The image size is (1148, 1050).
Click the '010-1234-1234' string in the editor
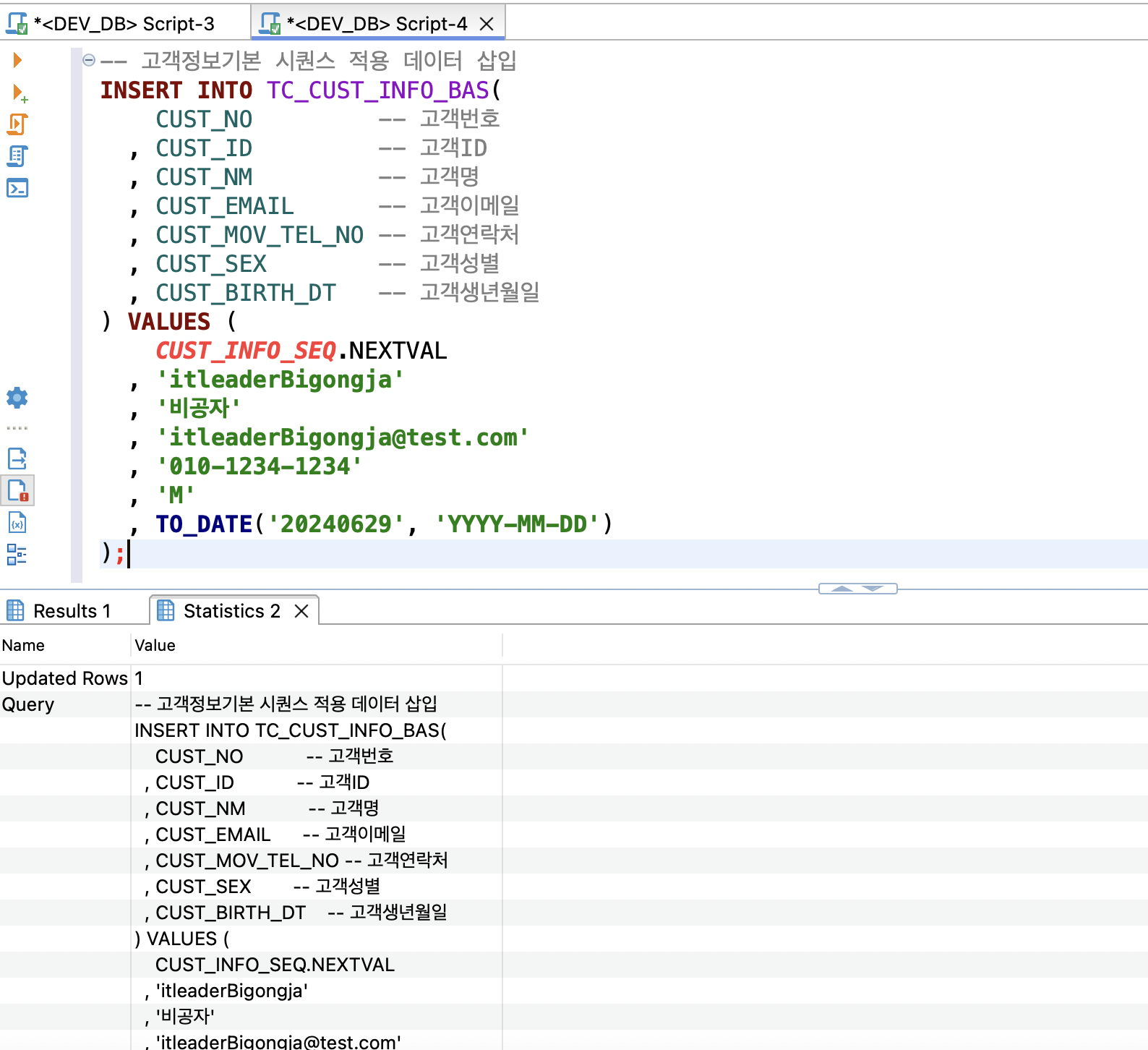[x=260, y=466]
